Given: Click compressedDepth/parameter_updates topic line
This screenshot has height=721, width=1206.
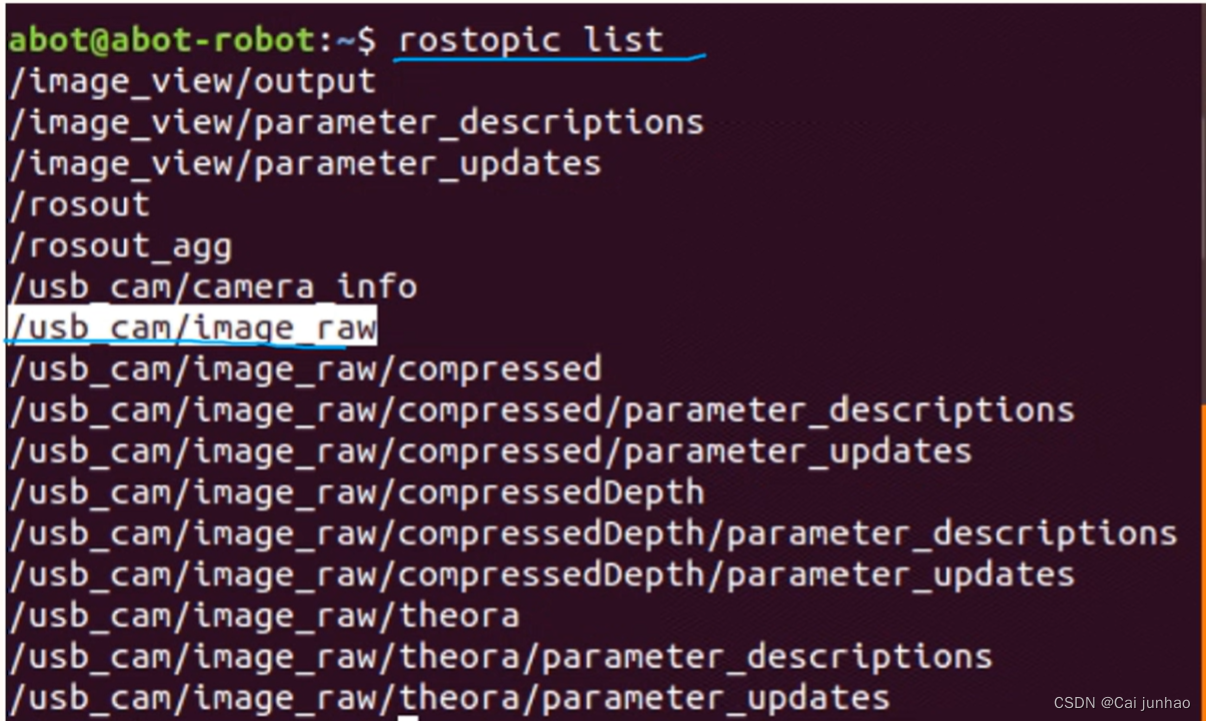Looking at the screenshot, I should click(x=541, y=574).
